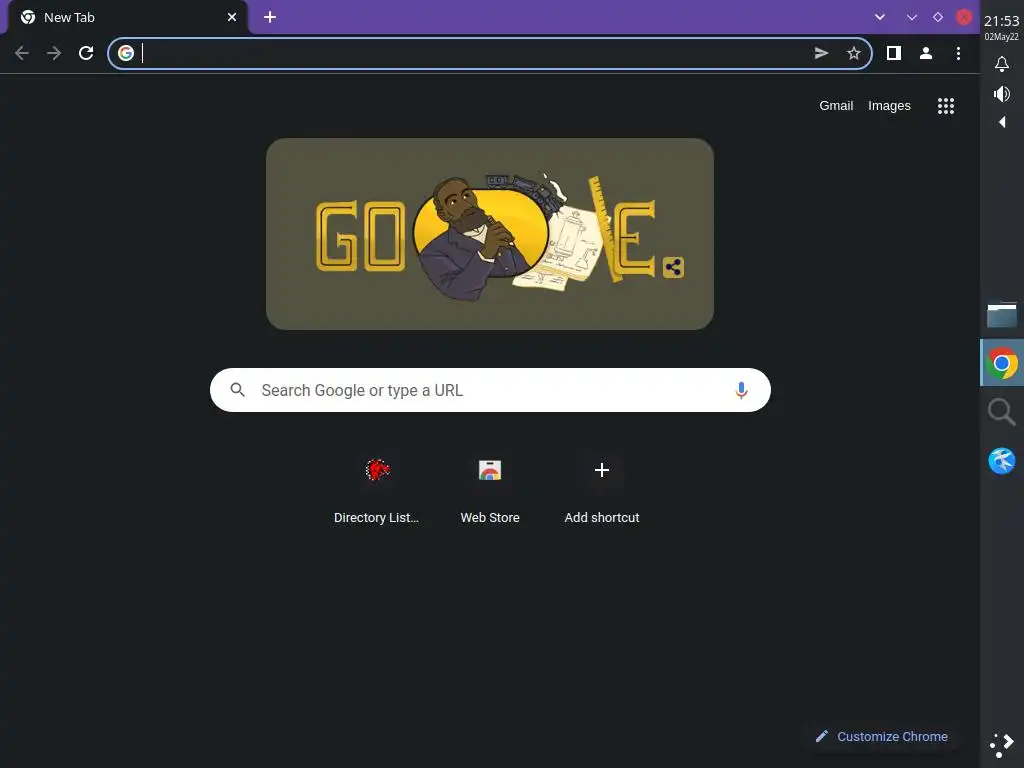1024x768 pixels.
Task: Open the tab search chevron
Action: (x=880, y=17)
